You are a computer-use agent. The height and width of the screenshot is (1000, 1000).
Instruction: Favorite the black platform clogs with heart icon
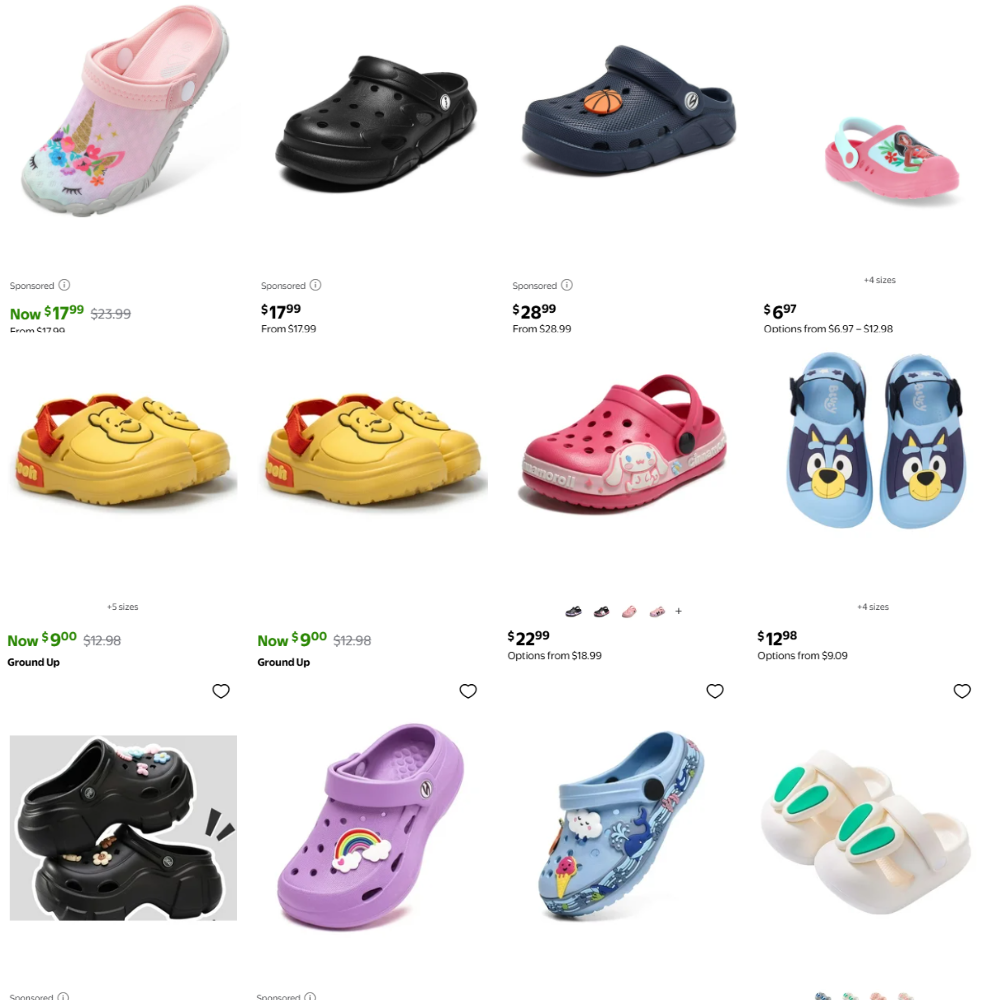[221, 691]
